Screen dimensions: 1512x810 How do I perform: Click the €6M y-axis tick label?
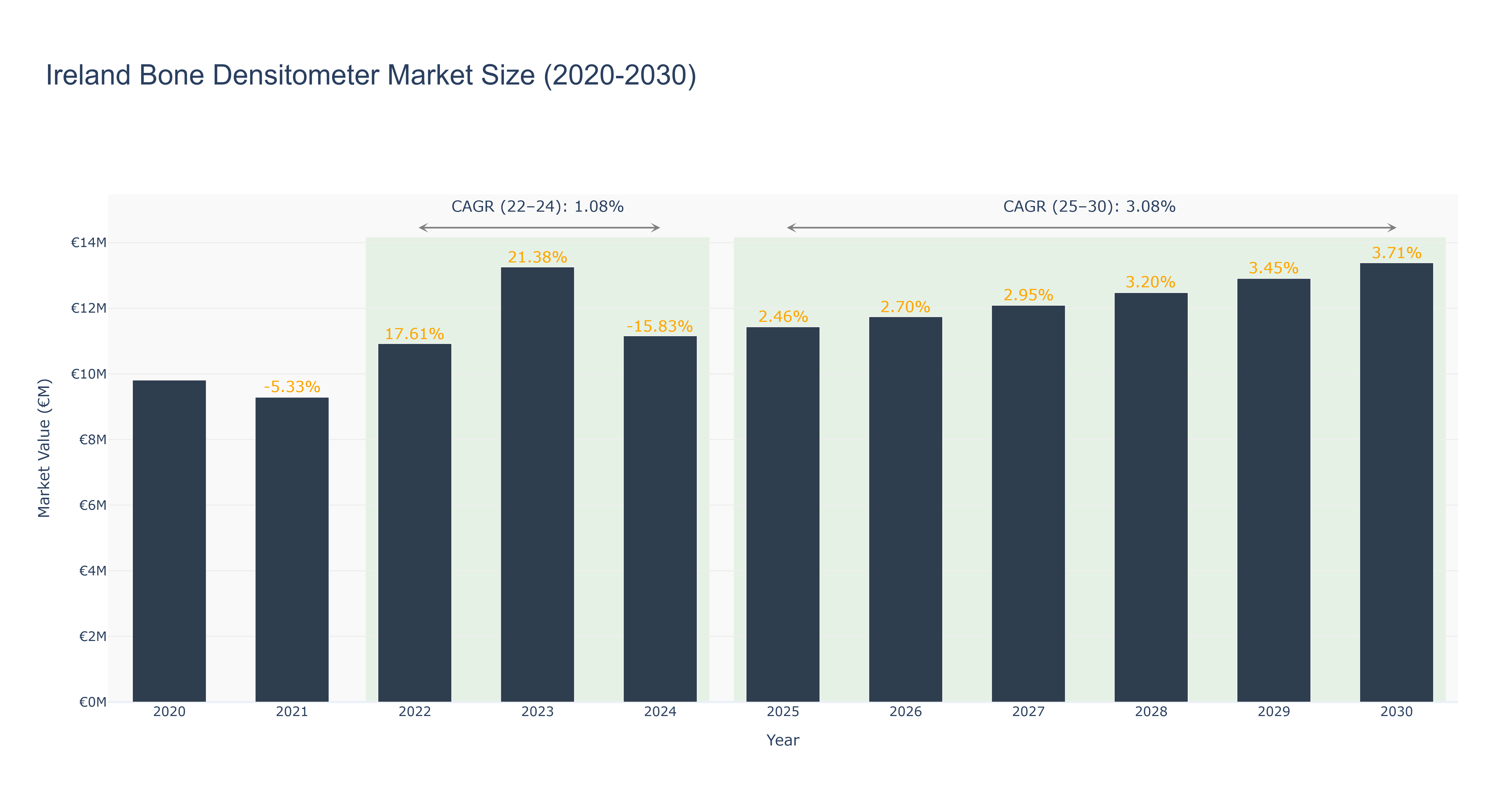pos(93,505)
